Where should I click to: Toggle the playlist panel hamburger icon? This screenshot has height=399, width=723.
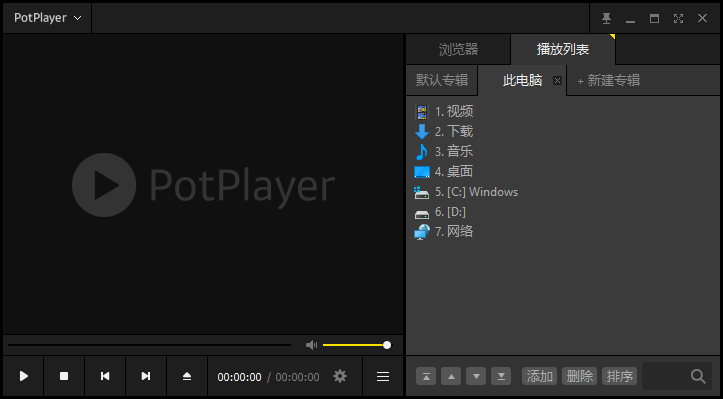point(383,377)
